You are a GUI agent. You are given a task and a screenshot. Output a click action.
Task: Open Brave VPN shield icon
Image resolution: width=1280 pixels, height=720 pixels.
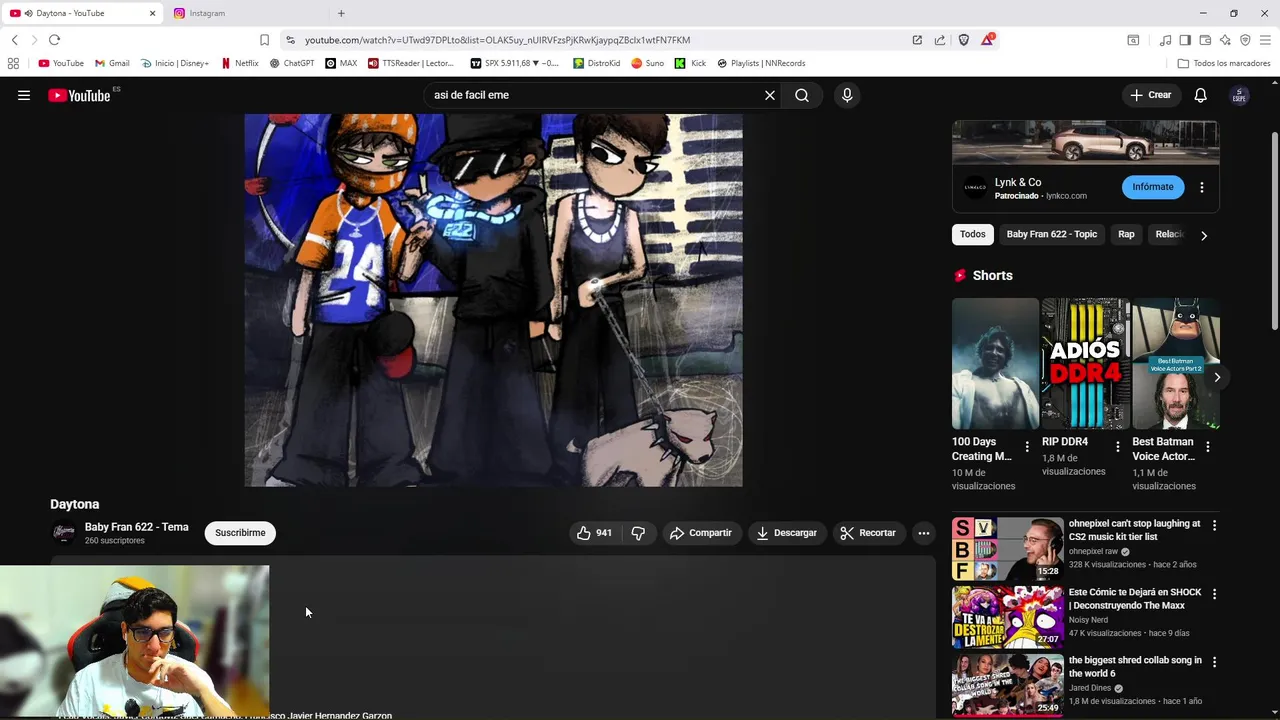tap(1245, 40)
